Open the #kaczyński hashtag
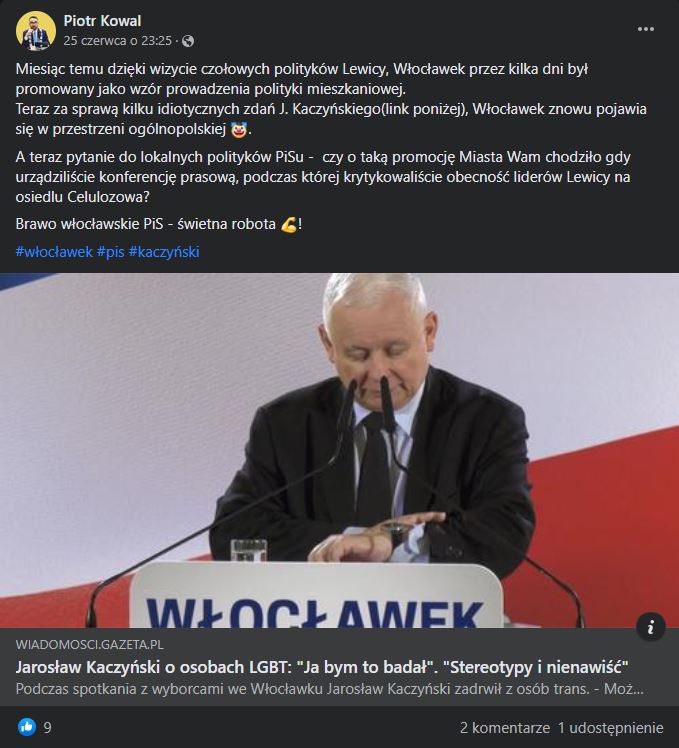 164,251
